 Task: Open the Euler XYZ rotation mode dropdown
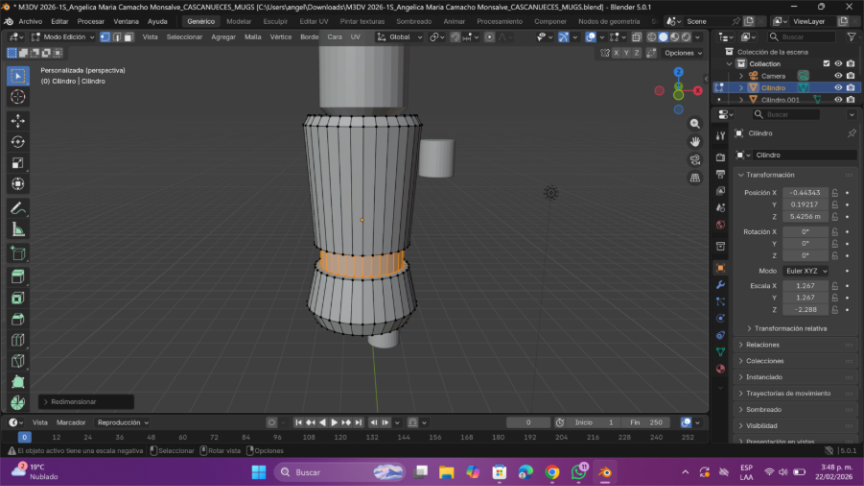[805, 271]
